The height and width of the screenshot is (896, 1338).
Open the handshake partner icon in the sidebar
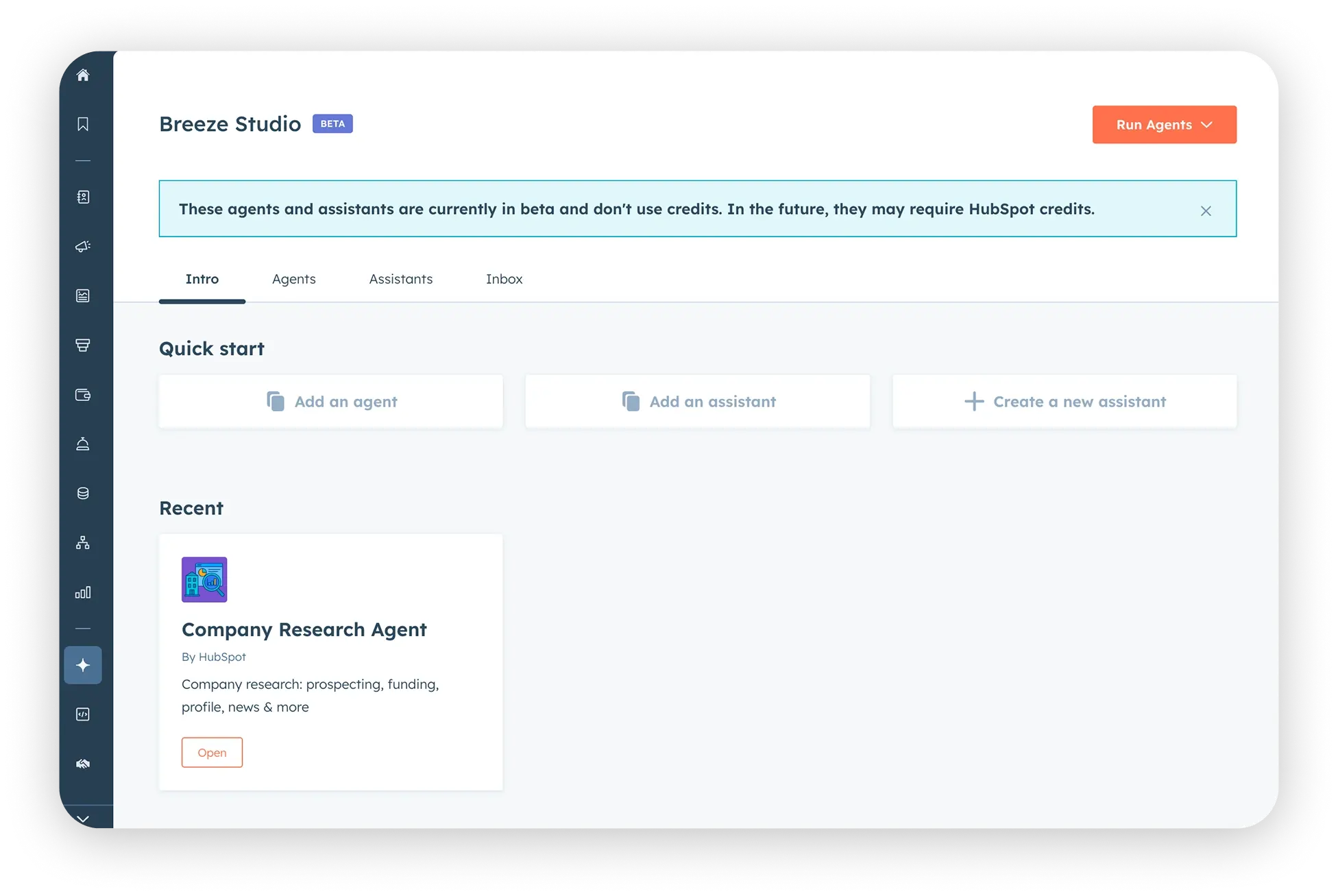pos(83,764)
